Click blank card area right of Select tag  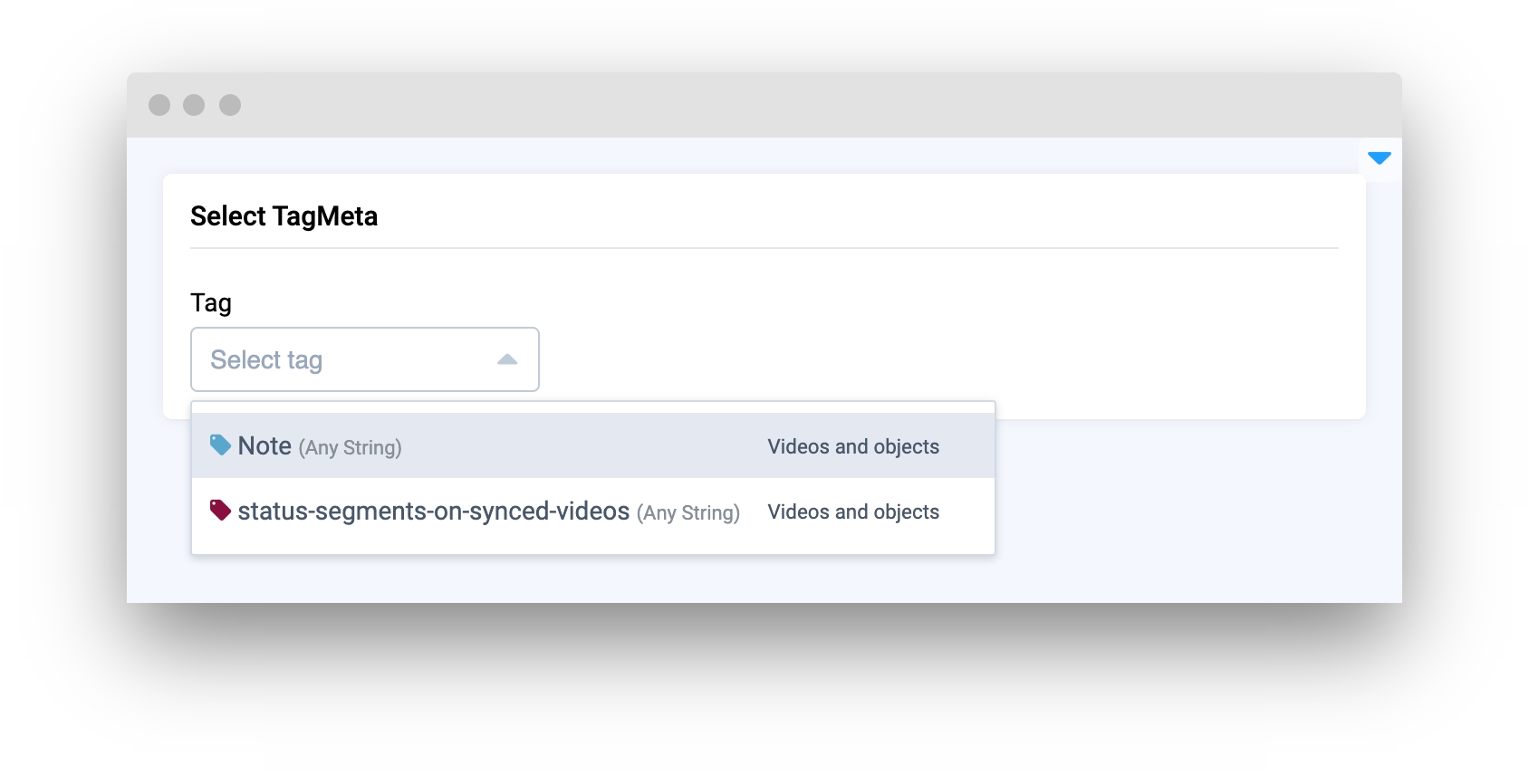(x=906, y=344)
